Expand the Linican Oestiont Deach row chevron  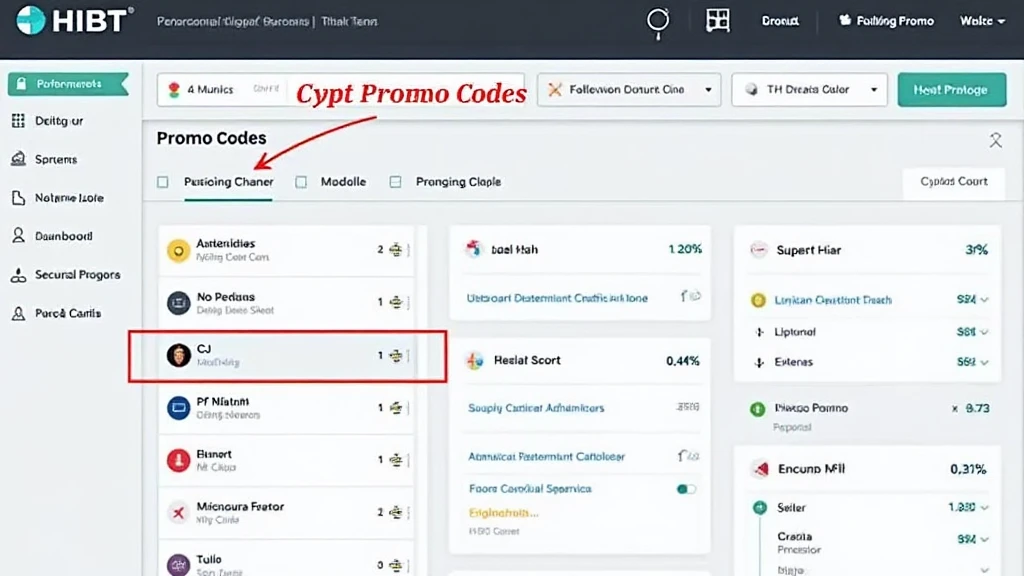click(x=984, y=300)
